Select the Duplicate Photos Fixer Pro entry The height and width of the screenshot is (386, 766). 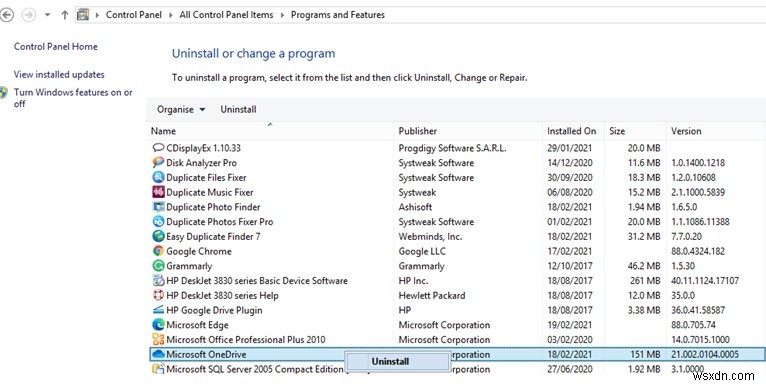(220, 221)
